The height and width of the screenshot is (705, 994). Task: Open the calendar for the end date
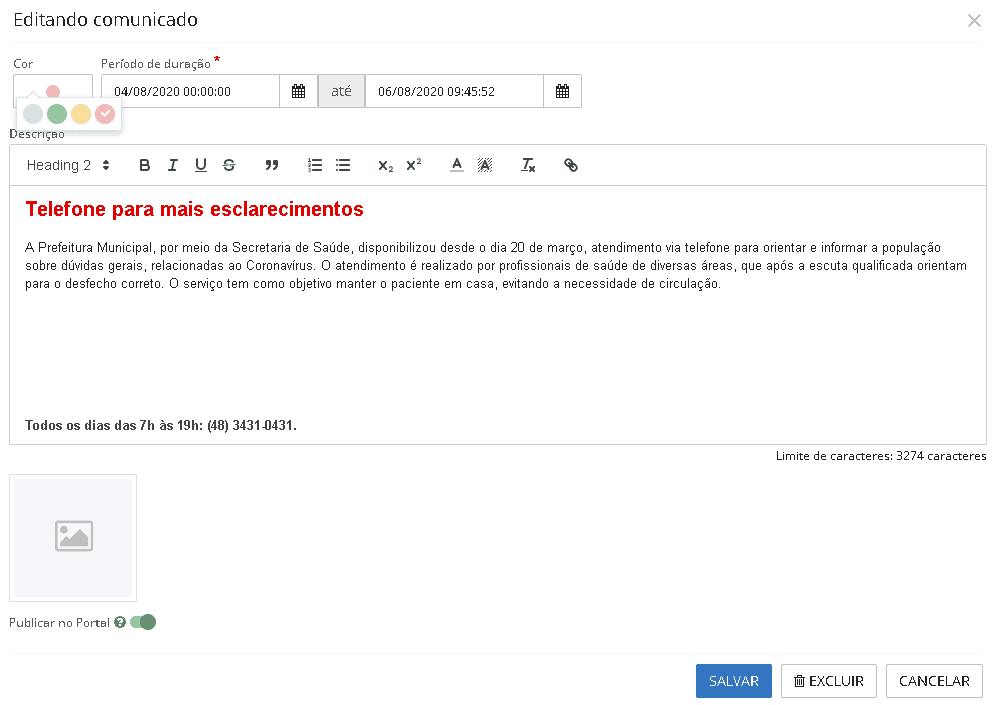coord(562,90)
